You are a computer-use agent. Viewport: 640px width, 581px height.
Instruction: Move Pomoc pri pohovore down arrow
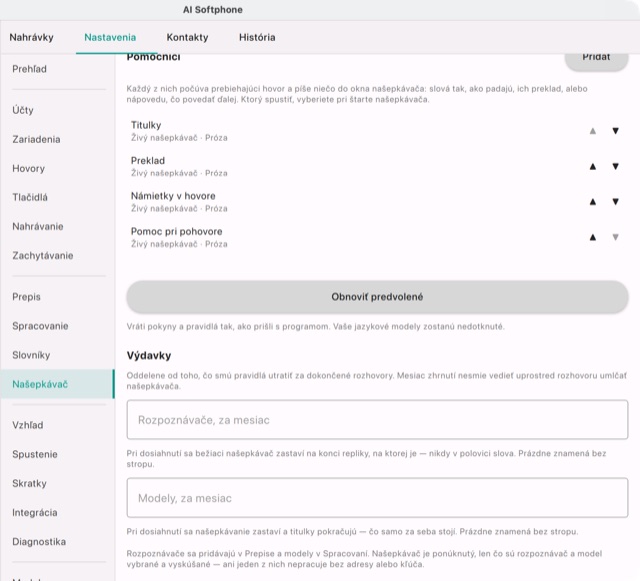616,237
